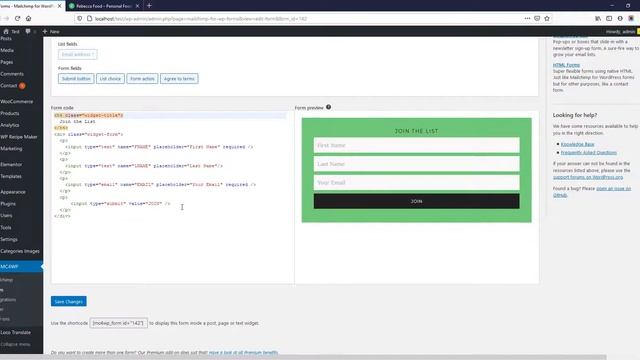Click the Save Changes button
This screenshot has height=360, width=640.
[x=69, y=301]
